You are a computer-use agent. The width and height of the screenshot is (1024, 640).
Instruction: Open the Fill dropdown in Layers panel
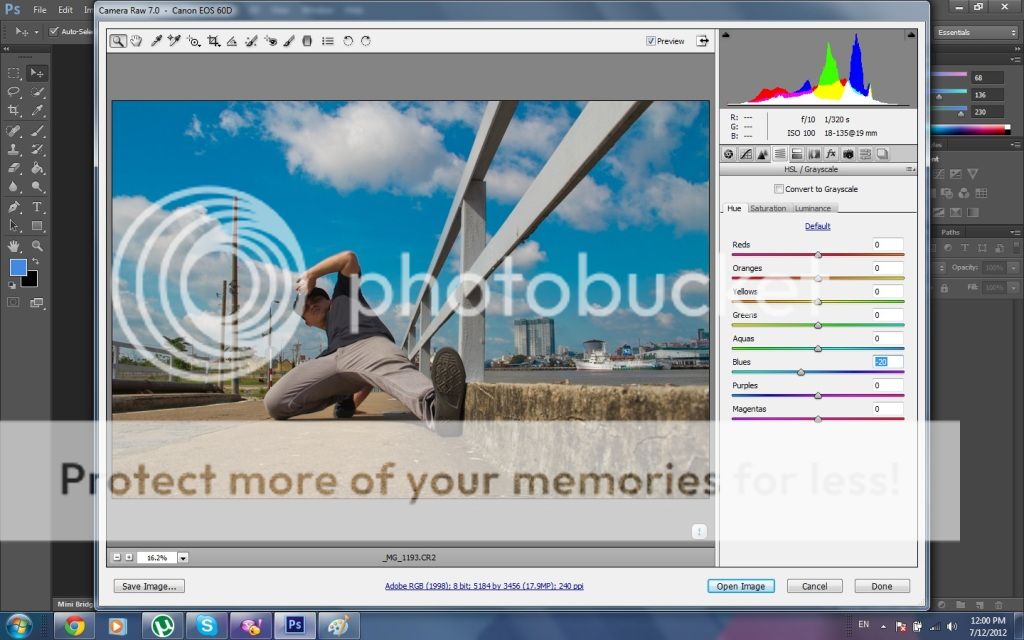(1013, 288)
